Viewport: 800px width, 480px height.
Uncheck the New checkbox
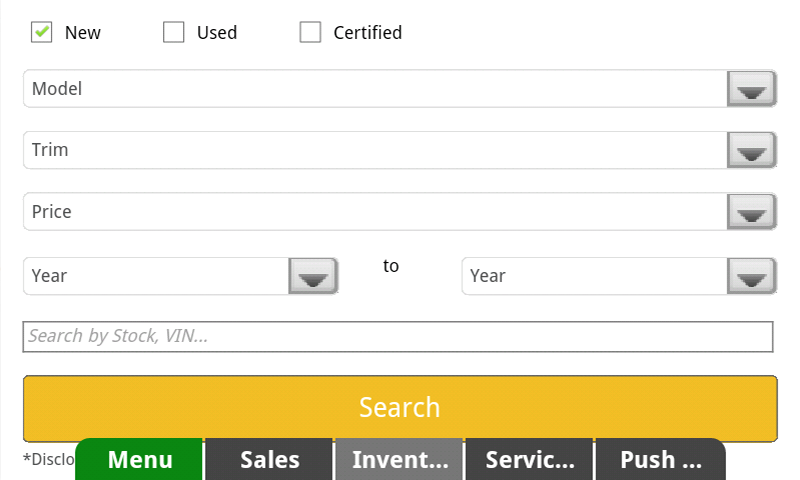click(x=41, y=32)
